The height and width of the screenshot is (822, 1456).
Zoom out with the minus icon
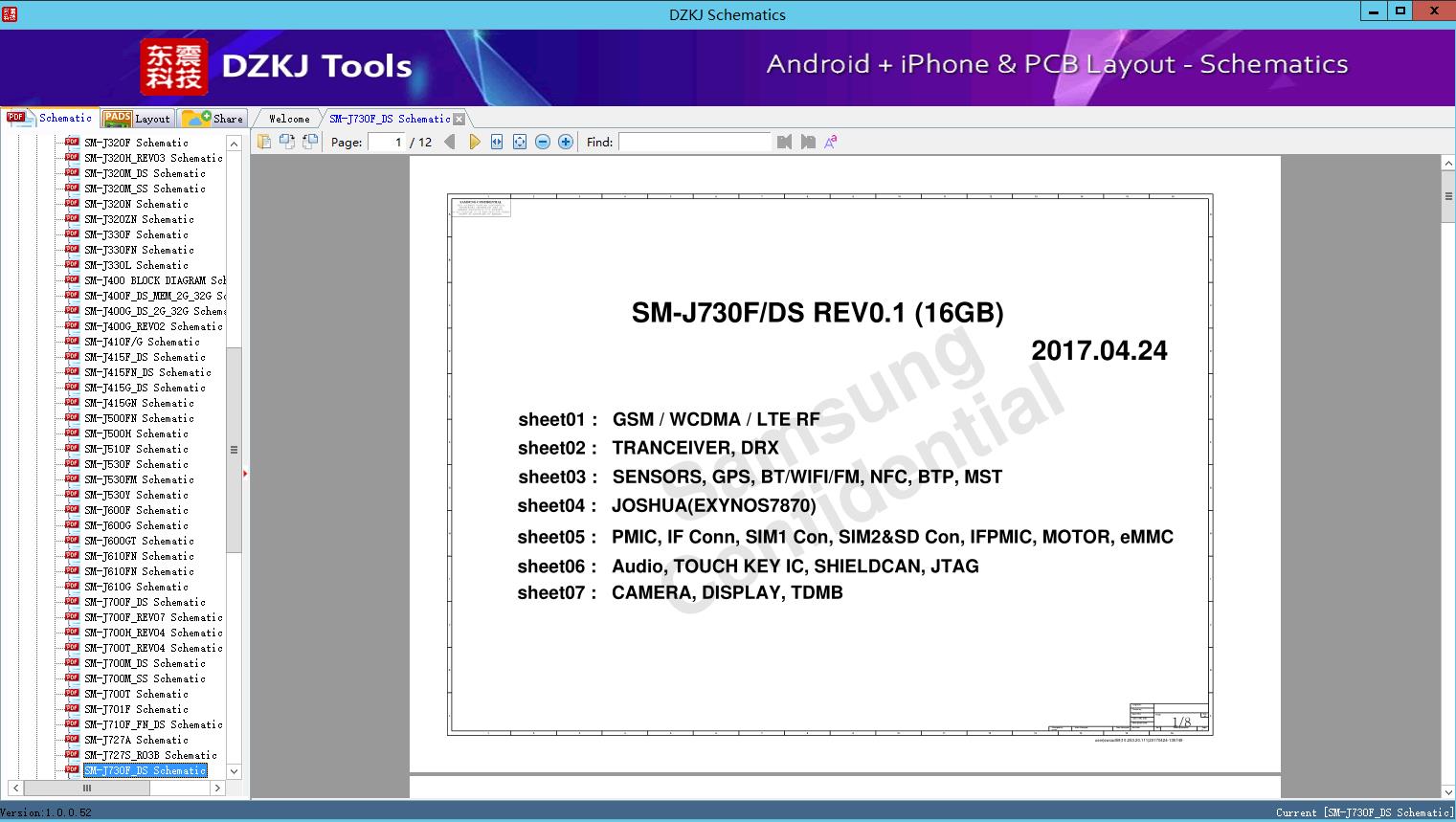[x=543, y=142]
